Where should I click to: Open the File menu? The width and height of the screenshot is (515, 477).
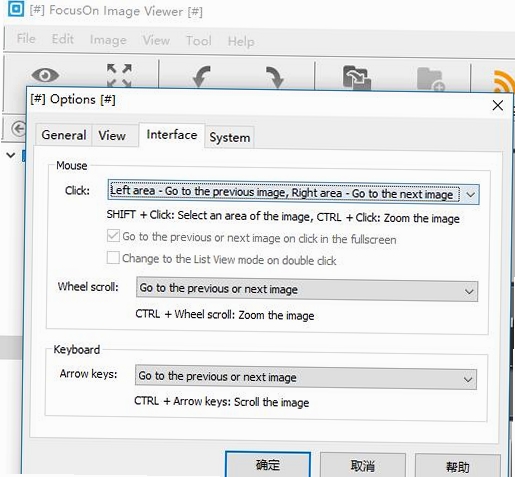point(26,38)
